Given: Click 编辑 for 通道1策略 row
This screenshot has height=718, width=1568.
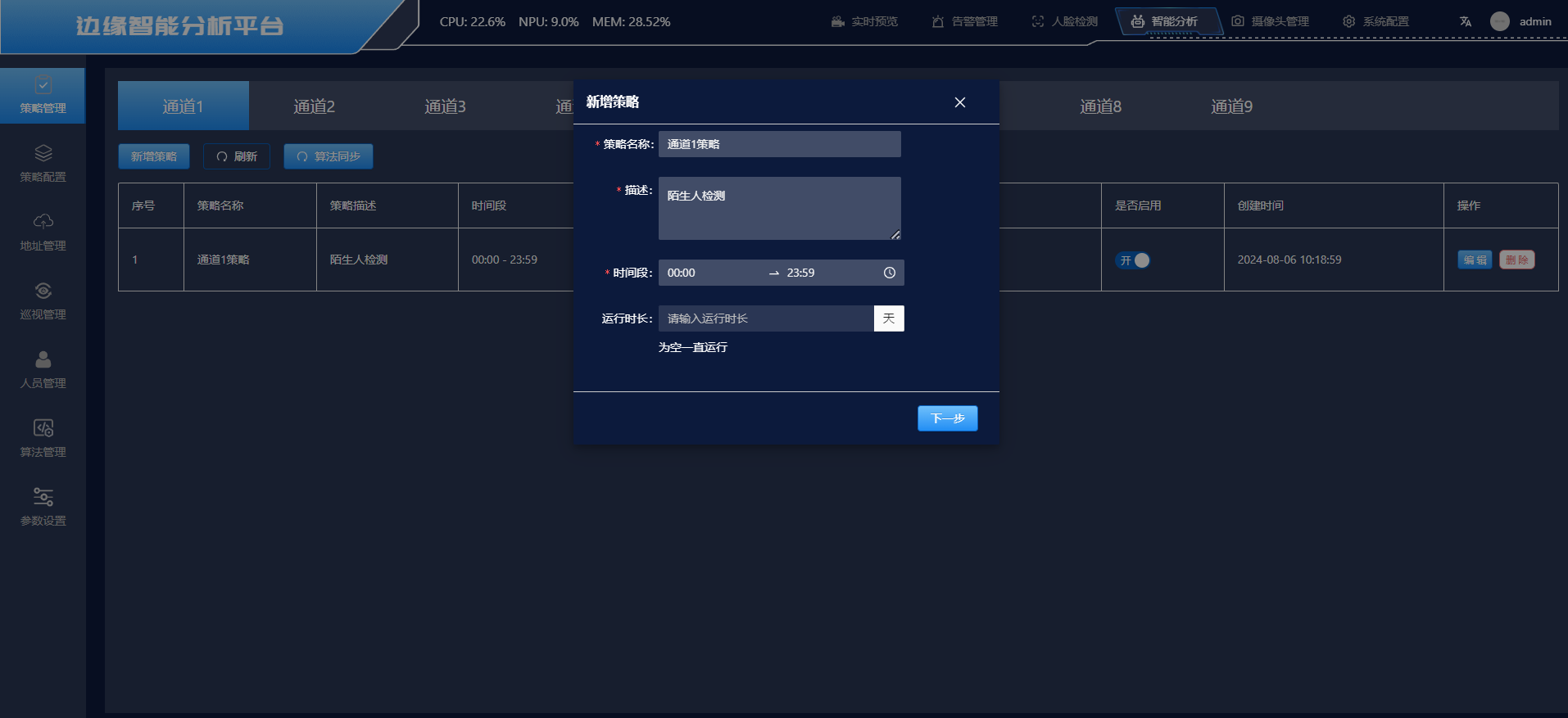Looking at the screenshot, I should click(x=1474, y=260).
